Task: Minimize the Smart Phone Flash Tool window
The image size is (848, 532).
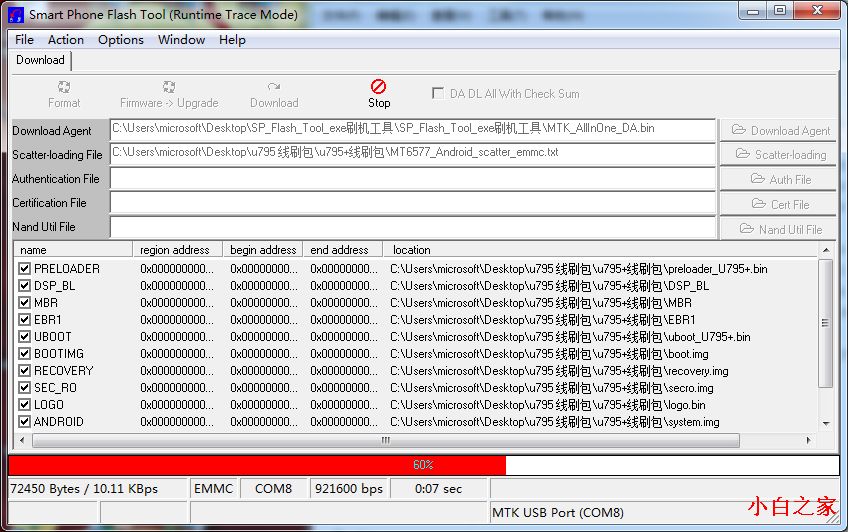Action: [752, 10]
